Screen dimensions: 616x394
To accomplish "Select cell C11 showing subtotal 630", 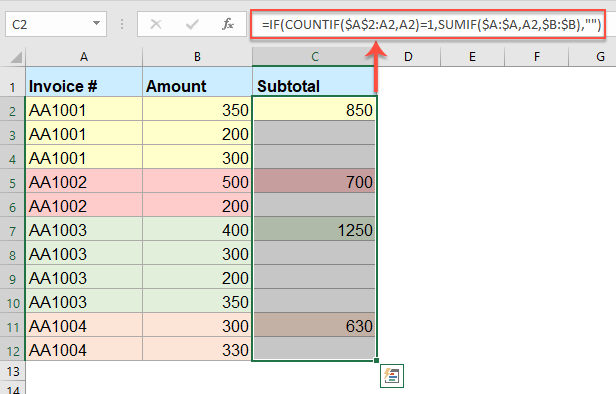I will (314, 324).
